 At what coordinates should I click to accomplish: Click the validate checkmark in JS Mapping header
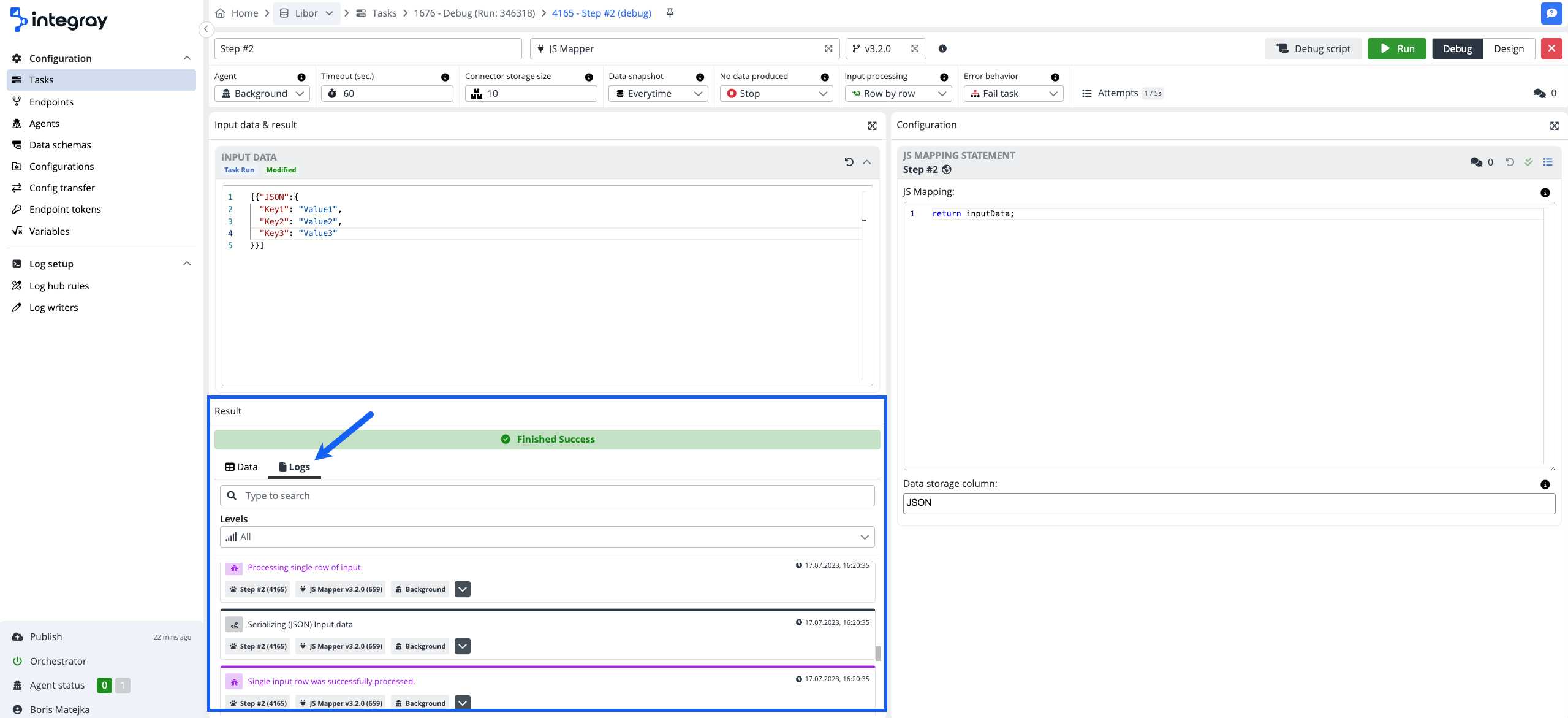point(1529,162)
